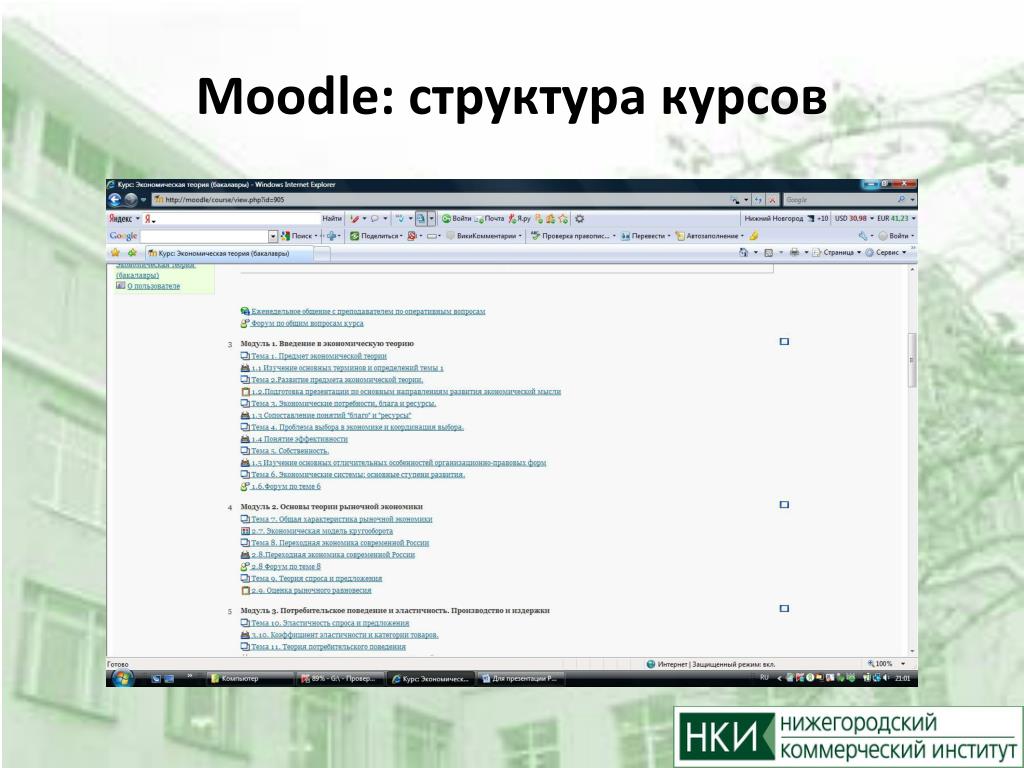The image size is (1024, 768).
Task: Click the Google toolbar highlighter pen icon
Action: click(x=754, y=236)
